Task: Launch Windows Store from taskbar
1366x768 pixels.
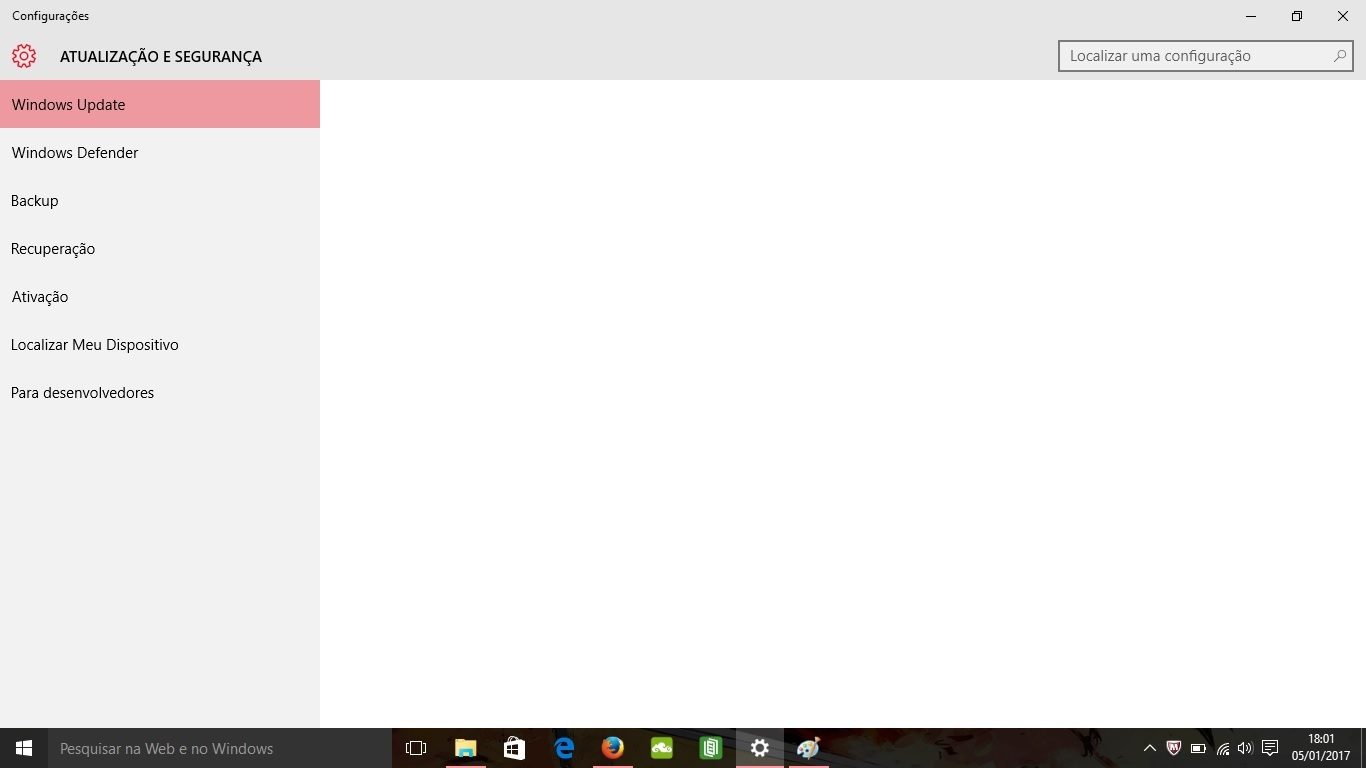Action: 515,748
